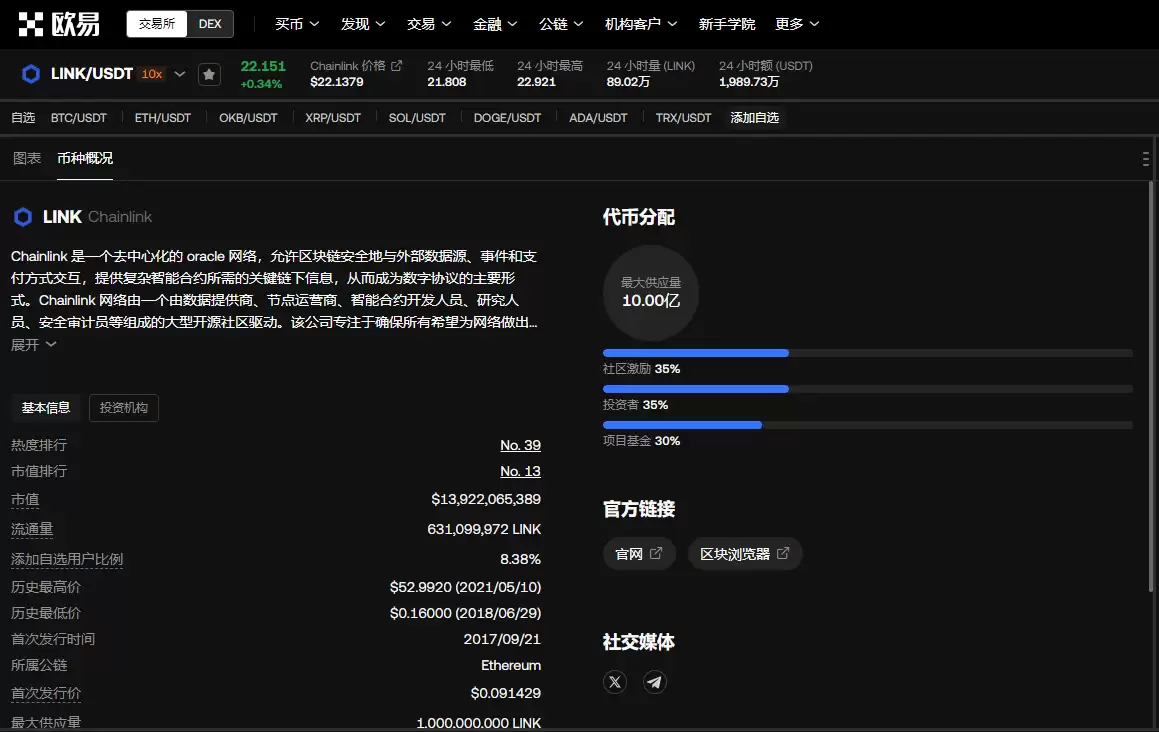Switch to DEX mode
The image size is (1159, 732).
[210, 24]
